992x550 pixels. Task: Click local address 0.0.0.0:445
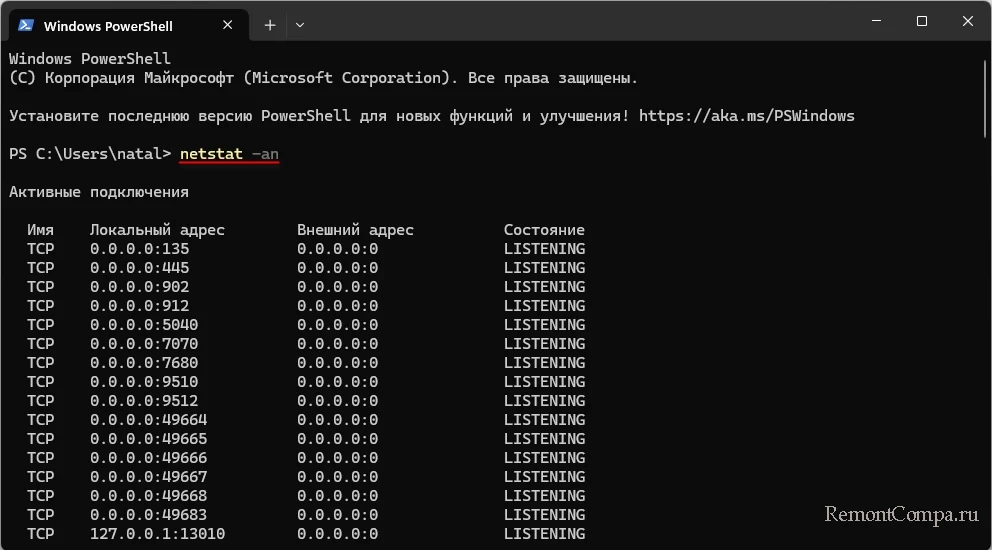coord(139,268)
